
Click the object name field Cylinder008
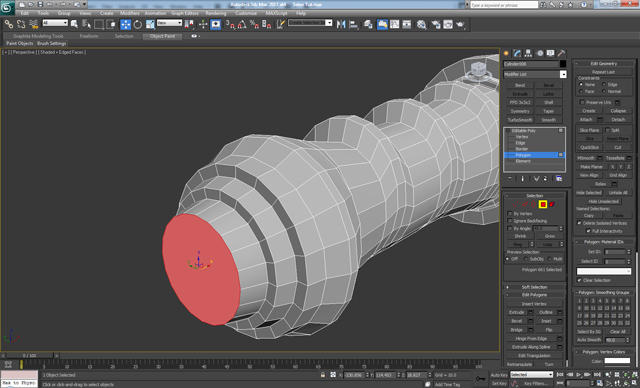pyautogui.click(x=530, y=64)
